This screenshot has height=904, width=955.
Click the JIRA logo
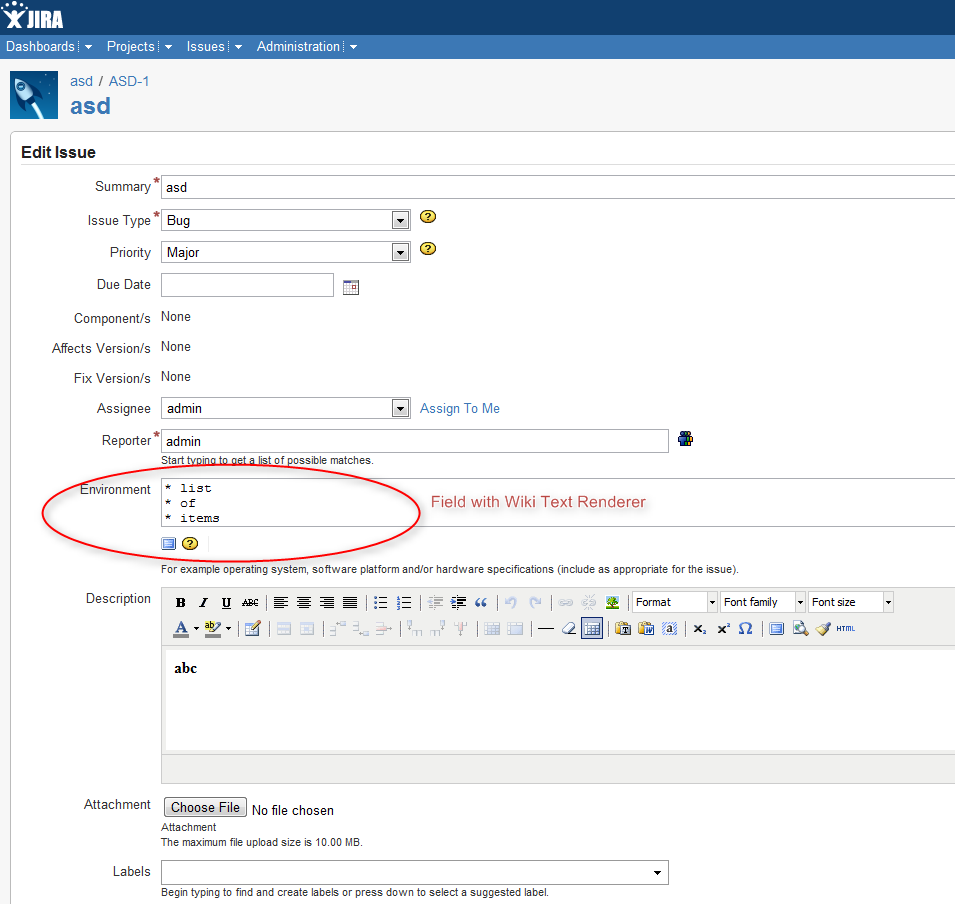coord(32,16)
